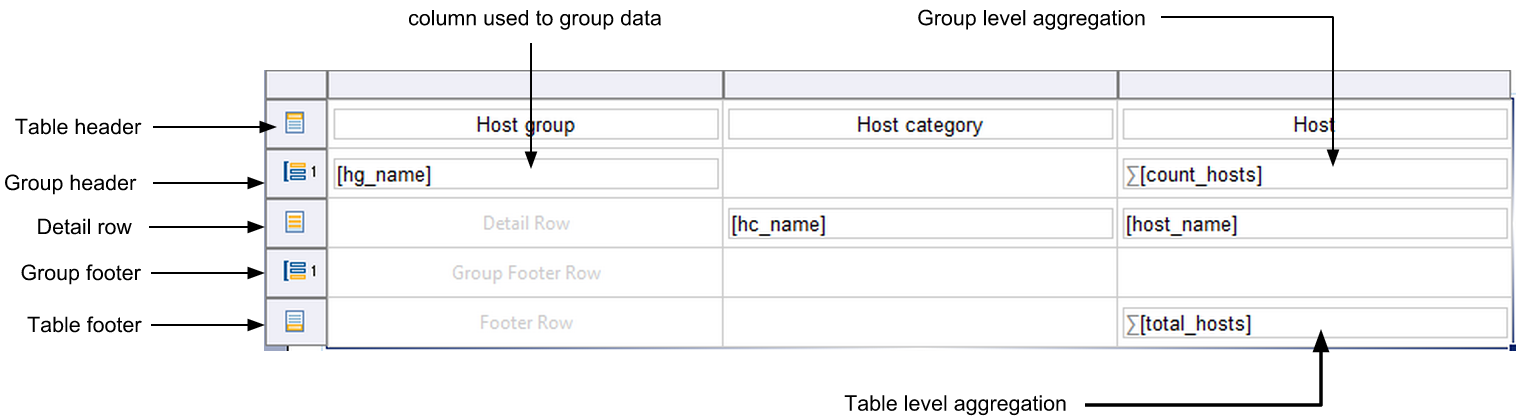Click the table footer row icon
The width and height of the screenshot is (1522, 418).
tap(295, 321)
